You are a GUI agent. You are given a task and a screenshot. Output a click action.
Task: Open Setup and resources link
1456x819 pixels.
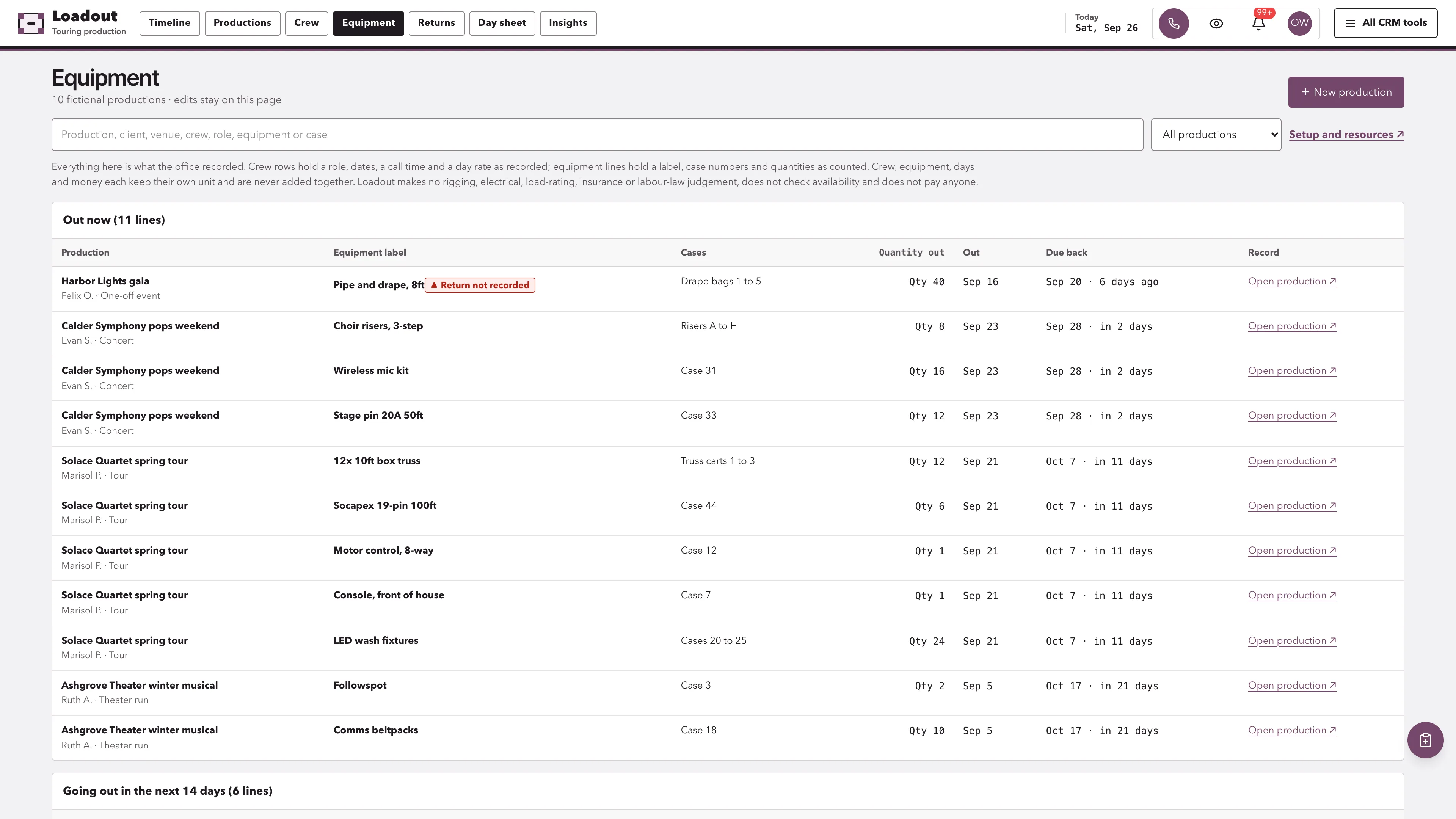click(1346, 135)
